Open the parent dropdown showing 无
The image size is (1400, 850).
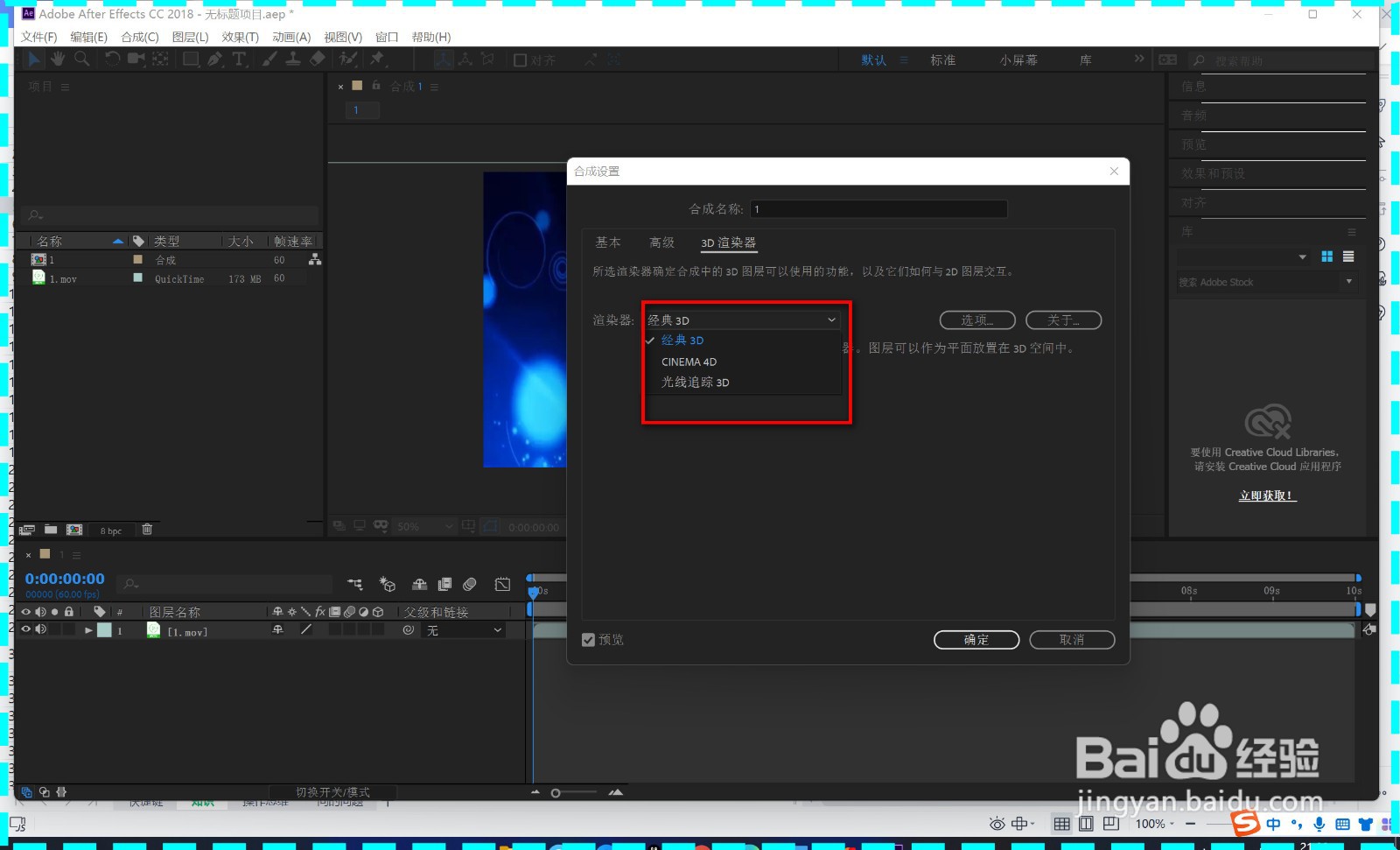(x=465, y=630)
